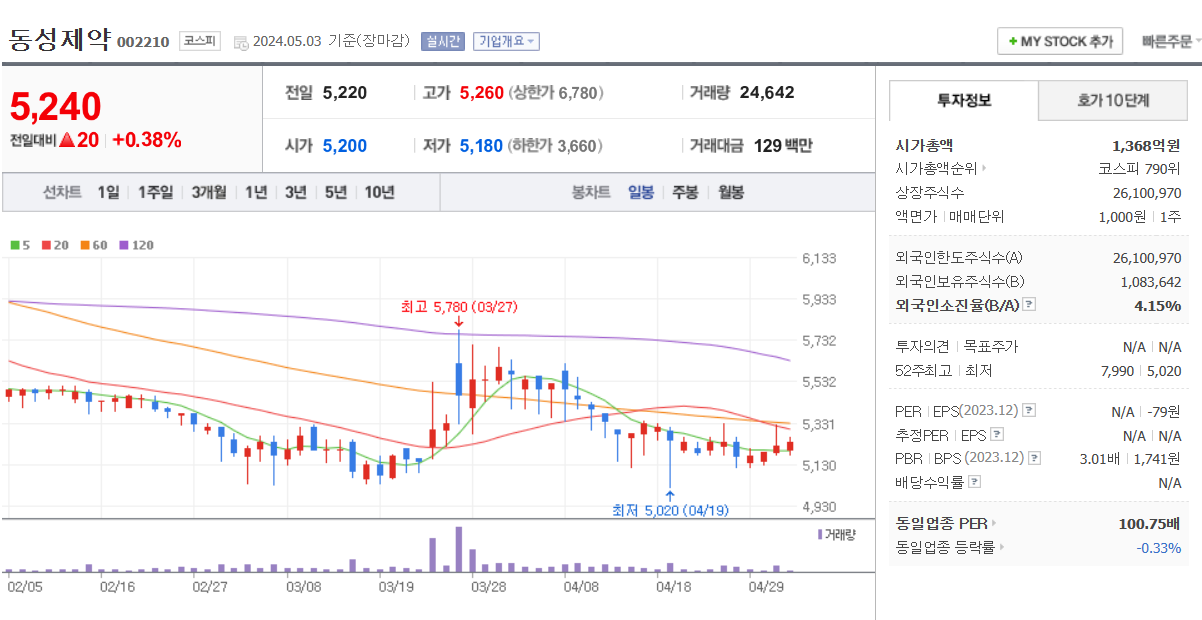Screen dimensions: 1202x620
Task: Expand the 동일업종 PER arrow link
Action: [993, 523]
